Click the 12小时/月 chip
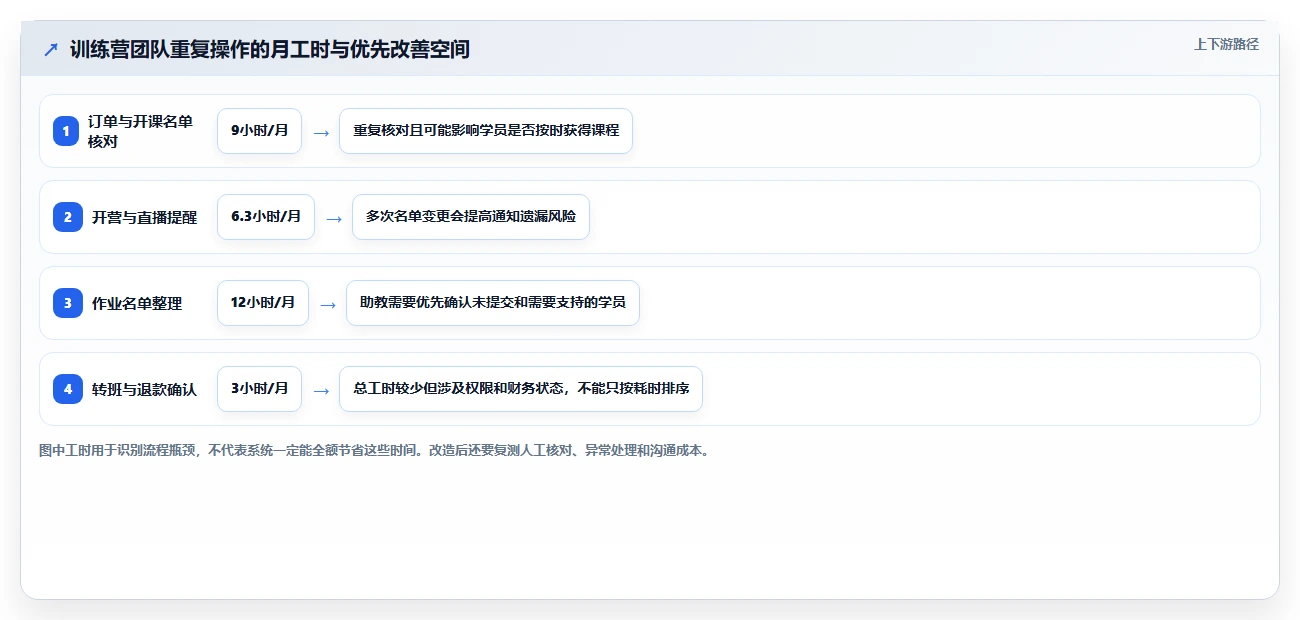 pos(263,303)
